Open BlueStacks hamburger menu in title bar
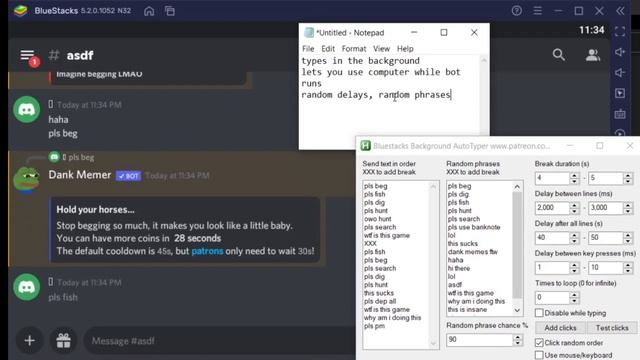 pos(538,11)
